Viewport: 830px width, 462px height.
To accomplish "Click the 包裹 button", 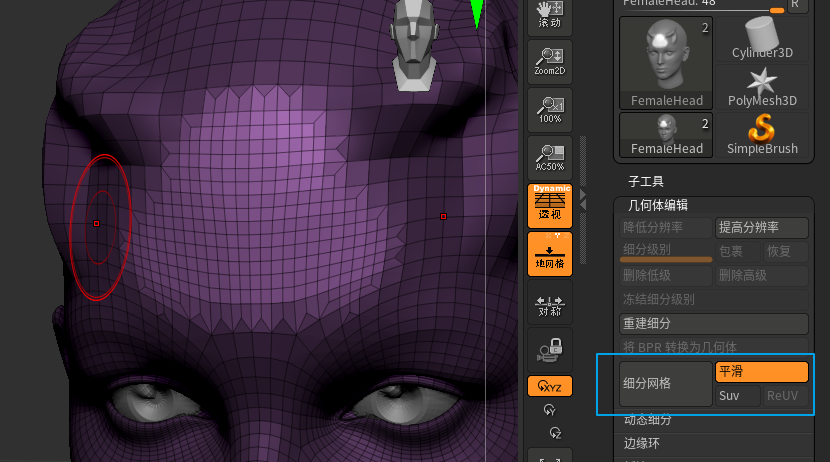I will point(738,252).
